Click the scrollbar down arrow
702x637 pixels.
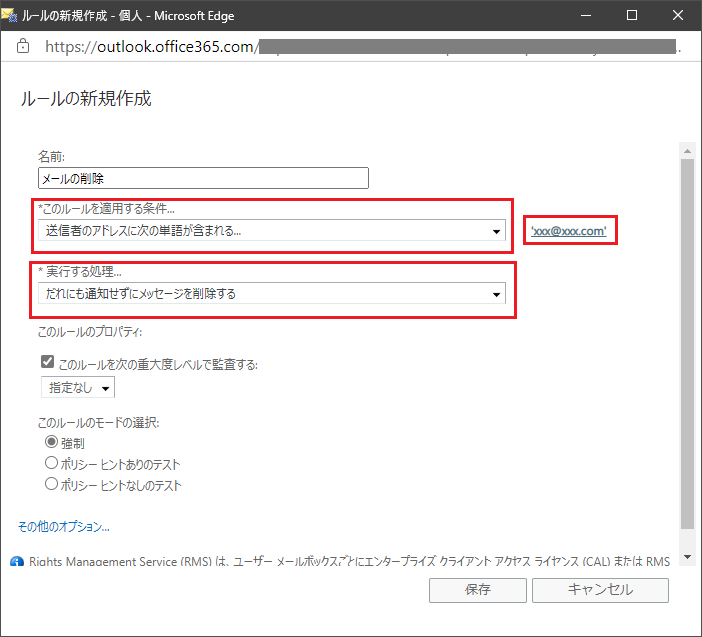click(686, 556)
